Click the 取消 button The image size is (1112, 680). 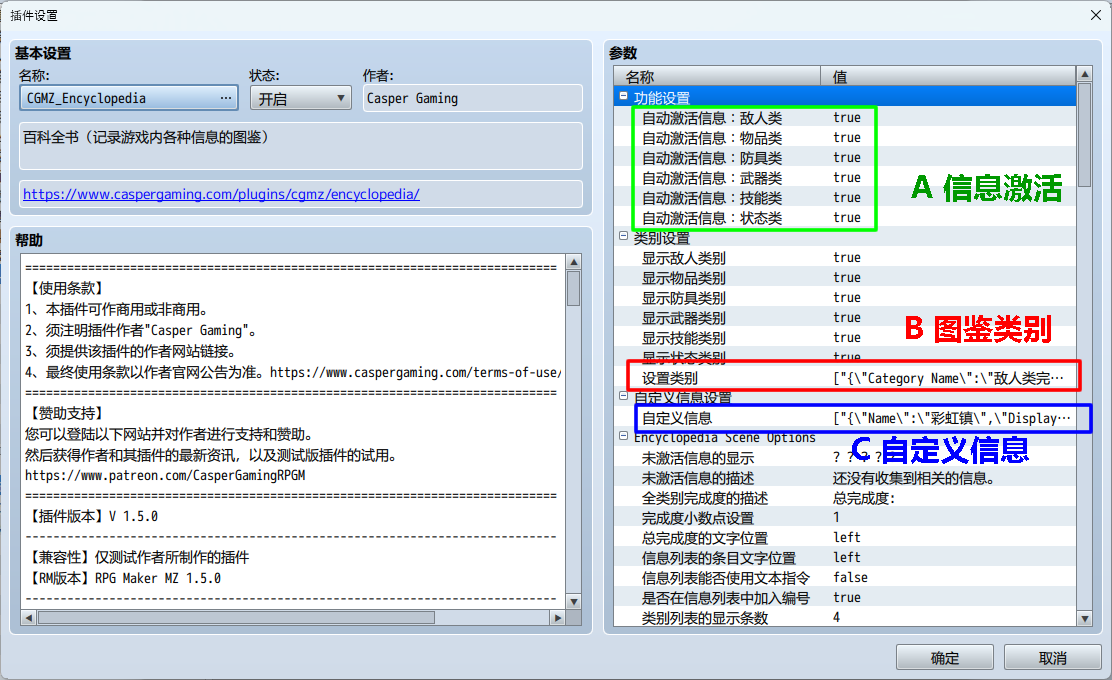pyautogui.click(x=1052, y=657)
